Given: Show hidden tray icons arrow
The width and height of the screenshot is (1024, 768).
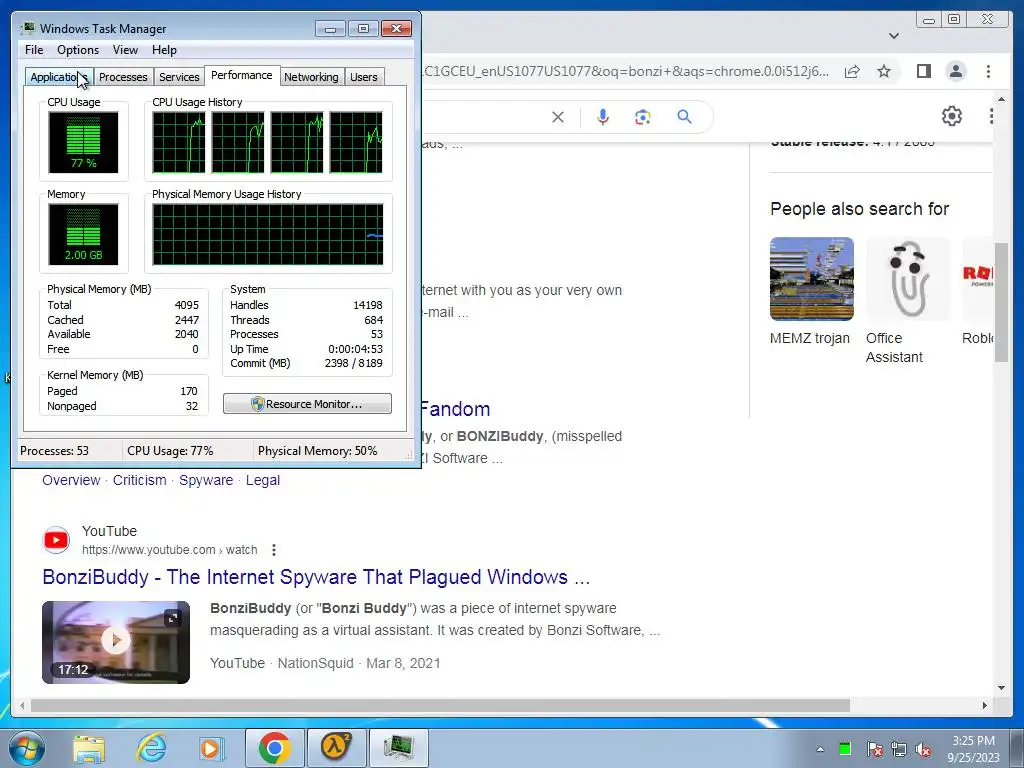Looking at the screenshot, I should click(820, 749).
